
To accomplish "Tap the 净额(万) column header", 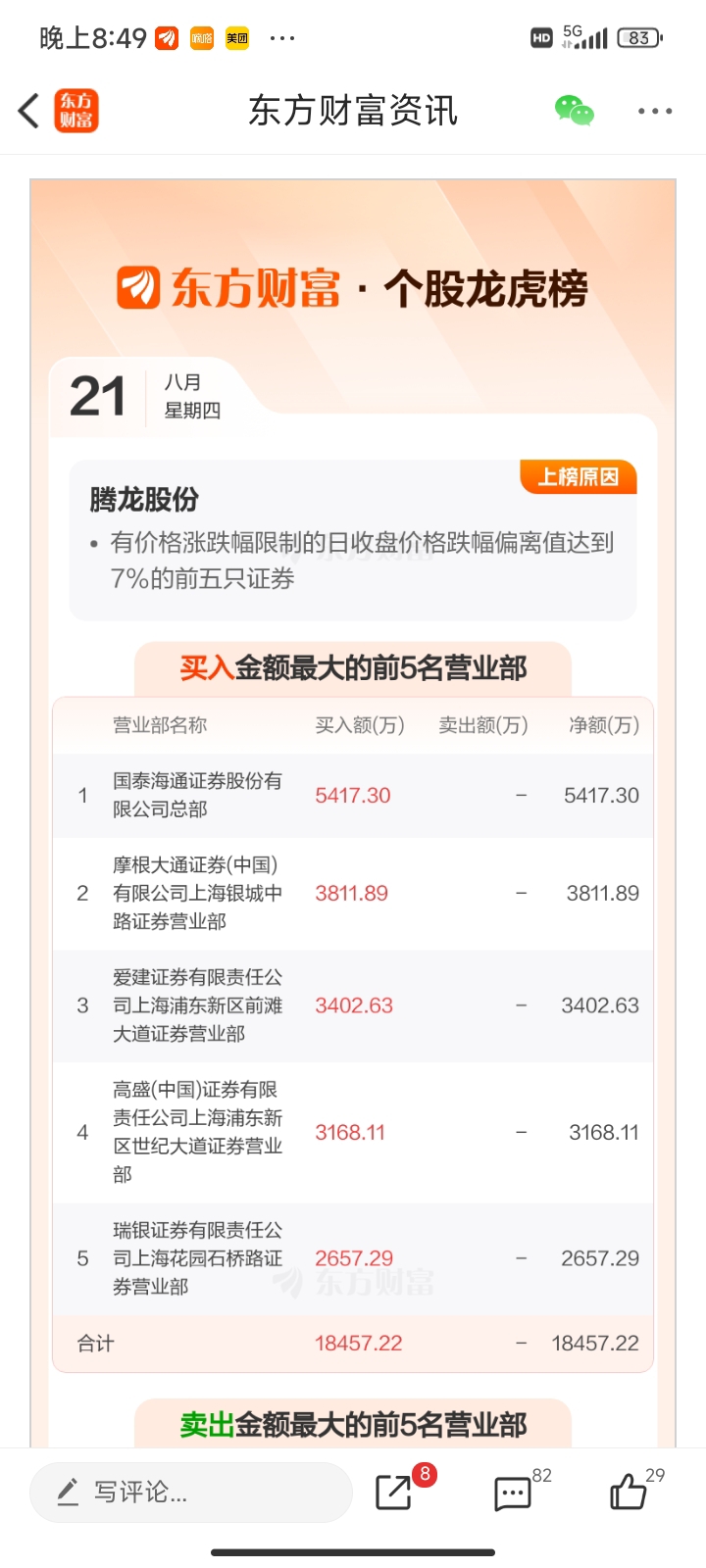I will click(x=604, y=725).
